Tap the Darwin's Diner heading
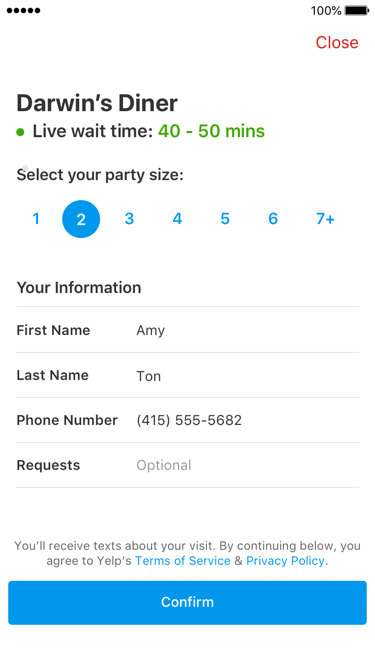The image size is (375, 667). (97, 103)
